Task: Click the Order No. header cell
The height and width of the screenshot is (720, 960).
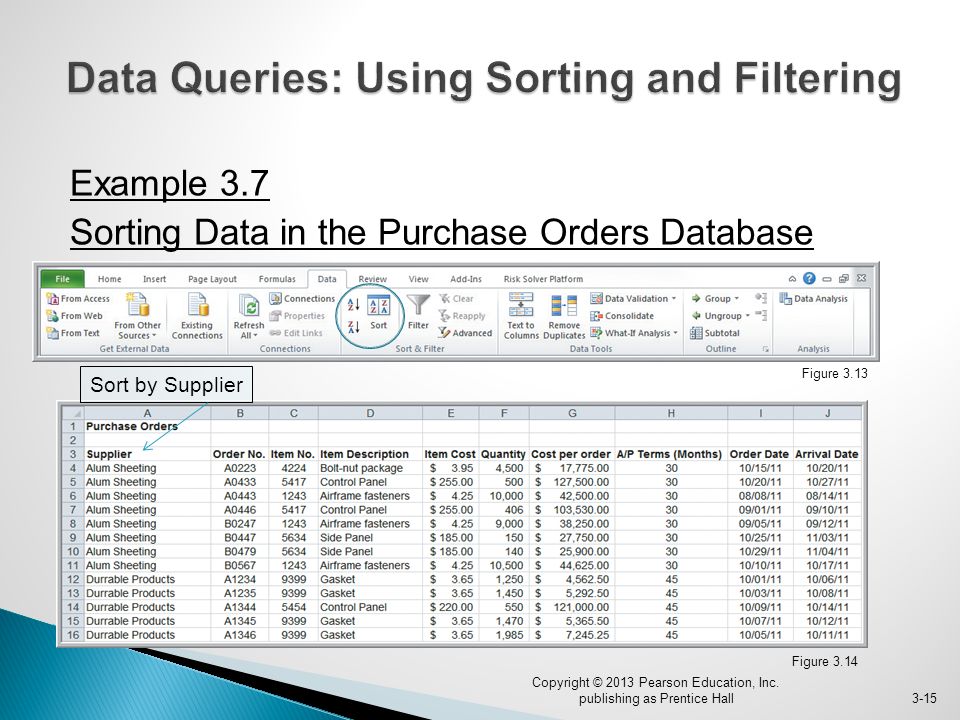Action: point(239,454)
